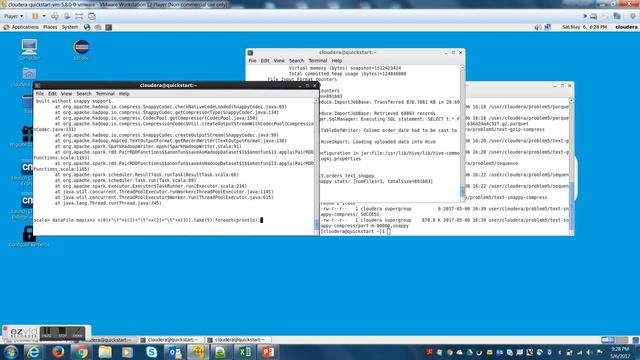Screen dimensions: 640x360
Task: Open Help menu in front scala terminal
Action: pos(124,94)
